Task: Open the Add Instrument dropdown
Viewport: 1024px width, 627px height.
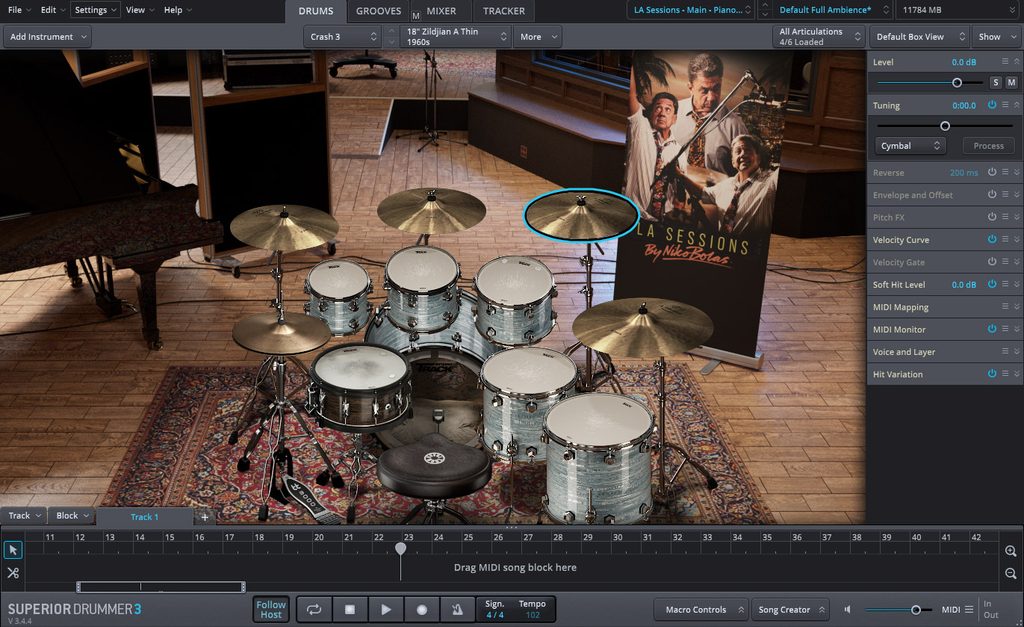Action: [48, 37]
